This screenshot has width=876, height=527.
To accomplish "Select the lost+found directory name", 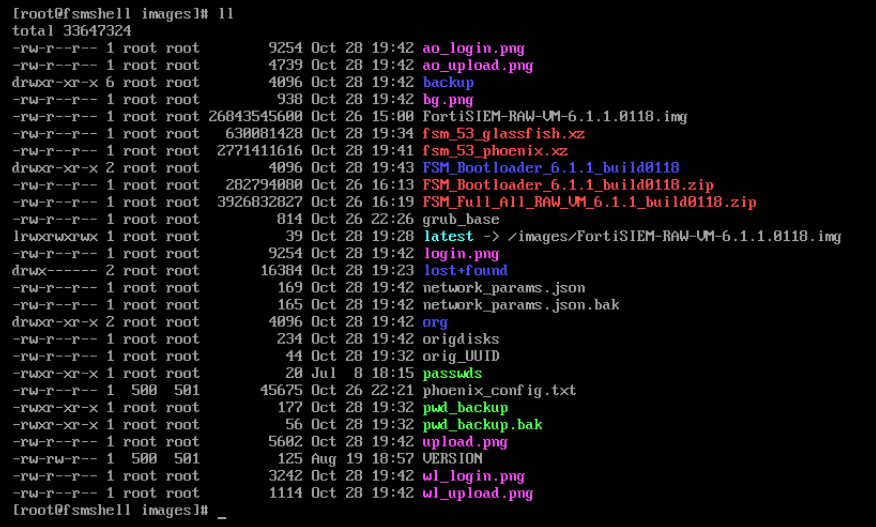I will tap(464, 270).
